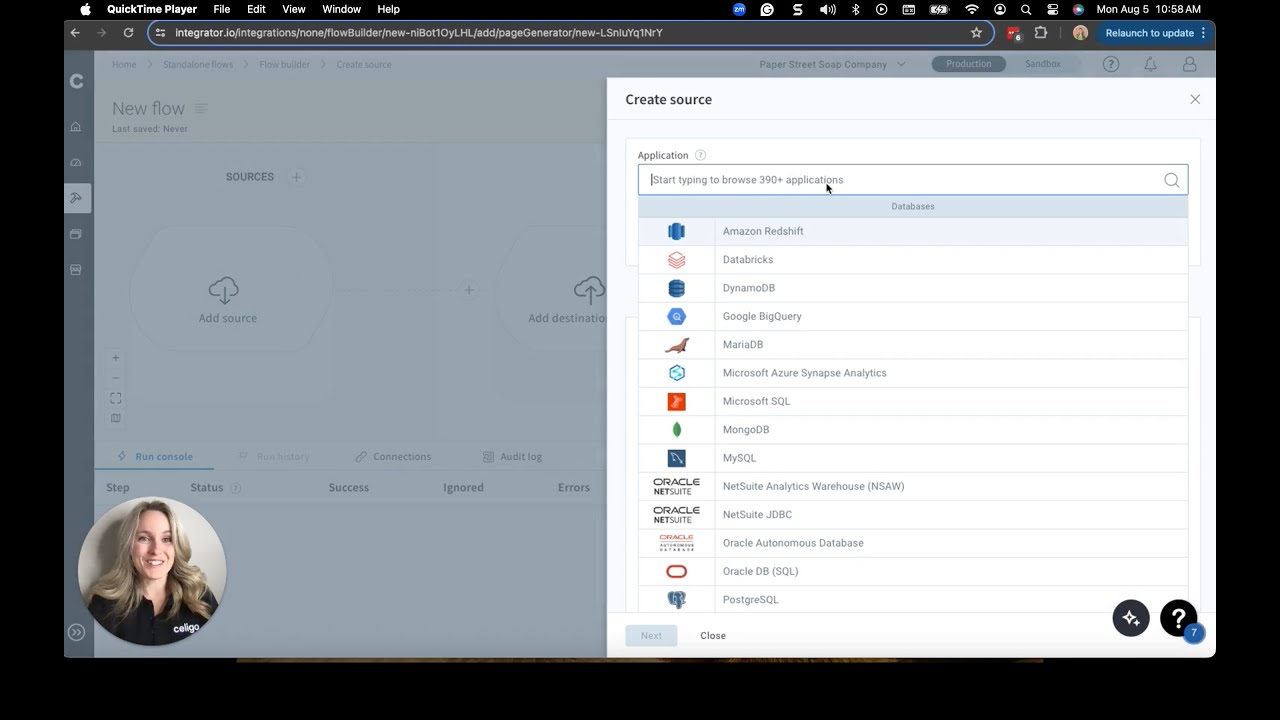
Task: Open the Resources sidebar icon
Action: (76, 234)
